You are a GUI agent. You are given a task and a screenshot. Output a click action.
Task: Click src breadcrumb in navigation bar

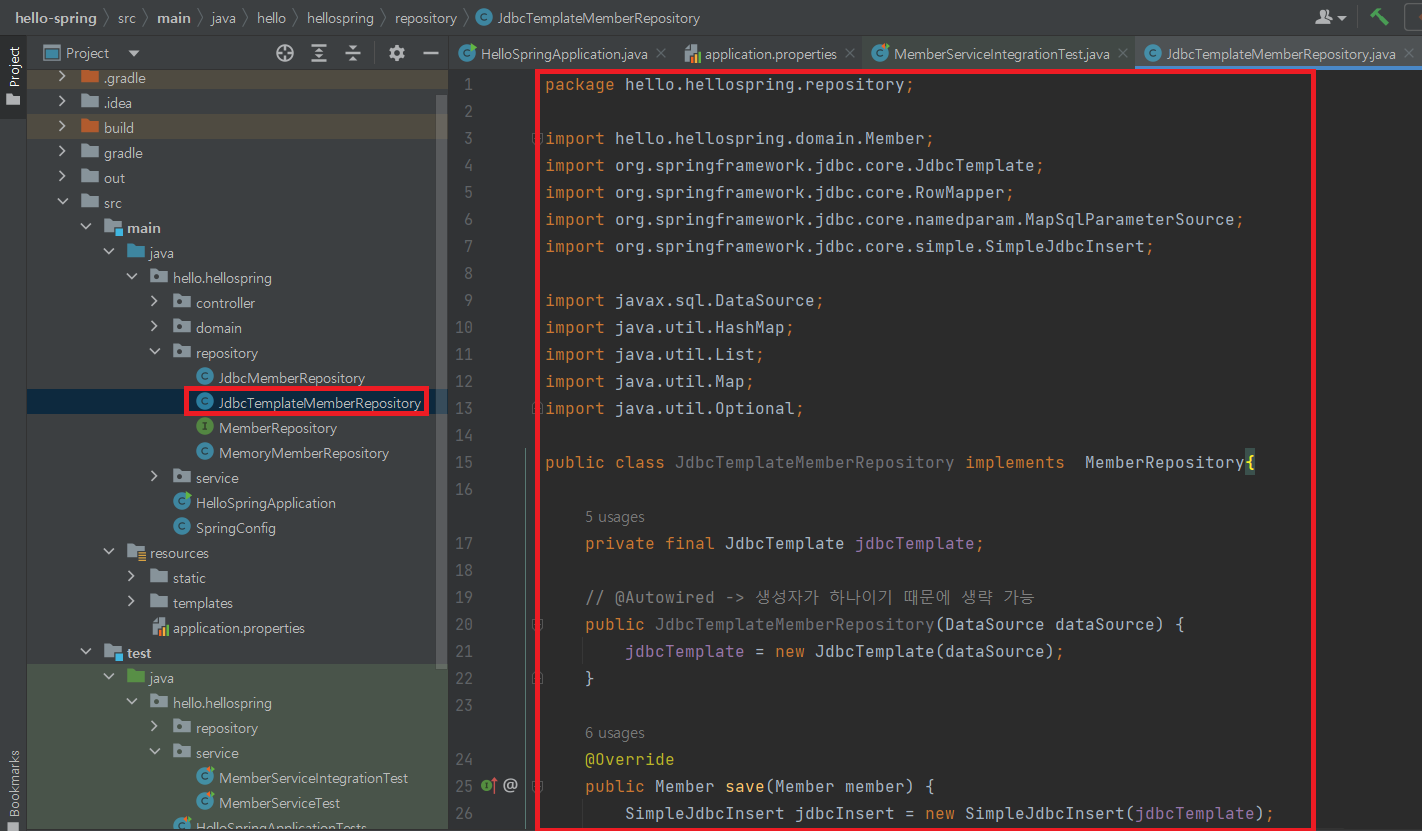coord(126,18)
